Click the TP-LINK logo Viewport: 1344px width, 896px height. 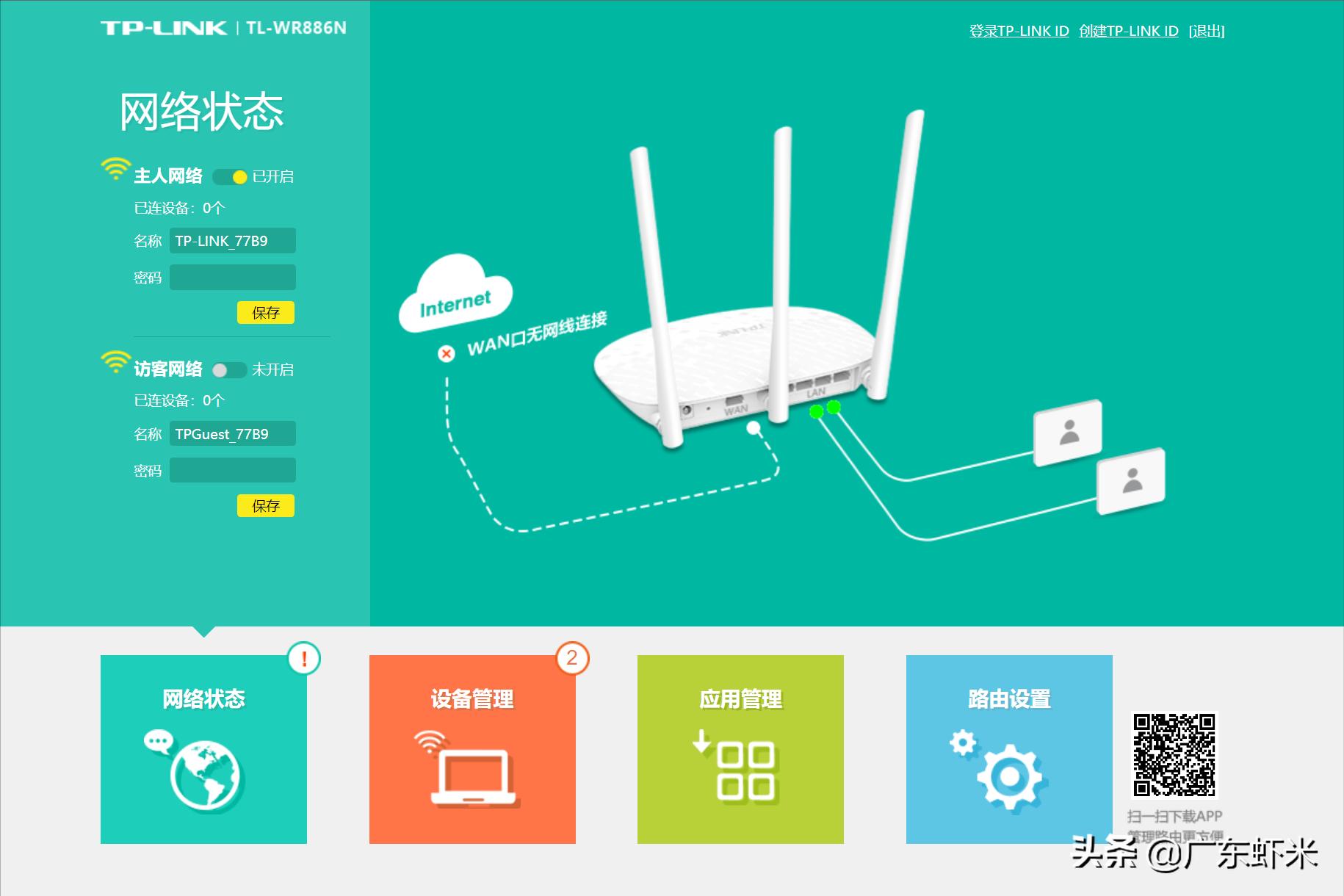(163, 27)
